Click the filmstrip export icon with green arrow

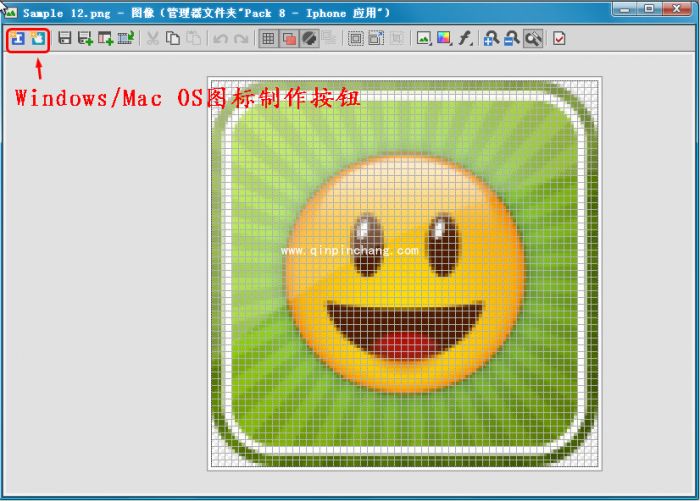click(126, 38)
